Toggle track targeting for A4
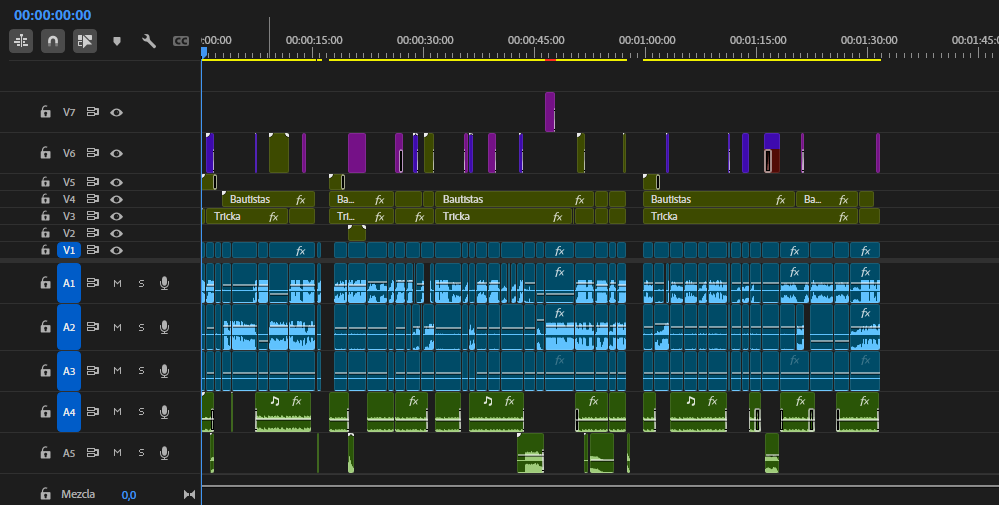 [x=69, y=411]
